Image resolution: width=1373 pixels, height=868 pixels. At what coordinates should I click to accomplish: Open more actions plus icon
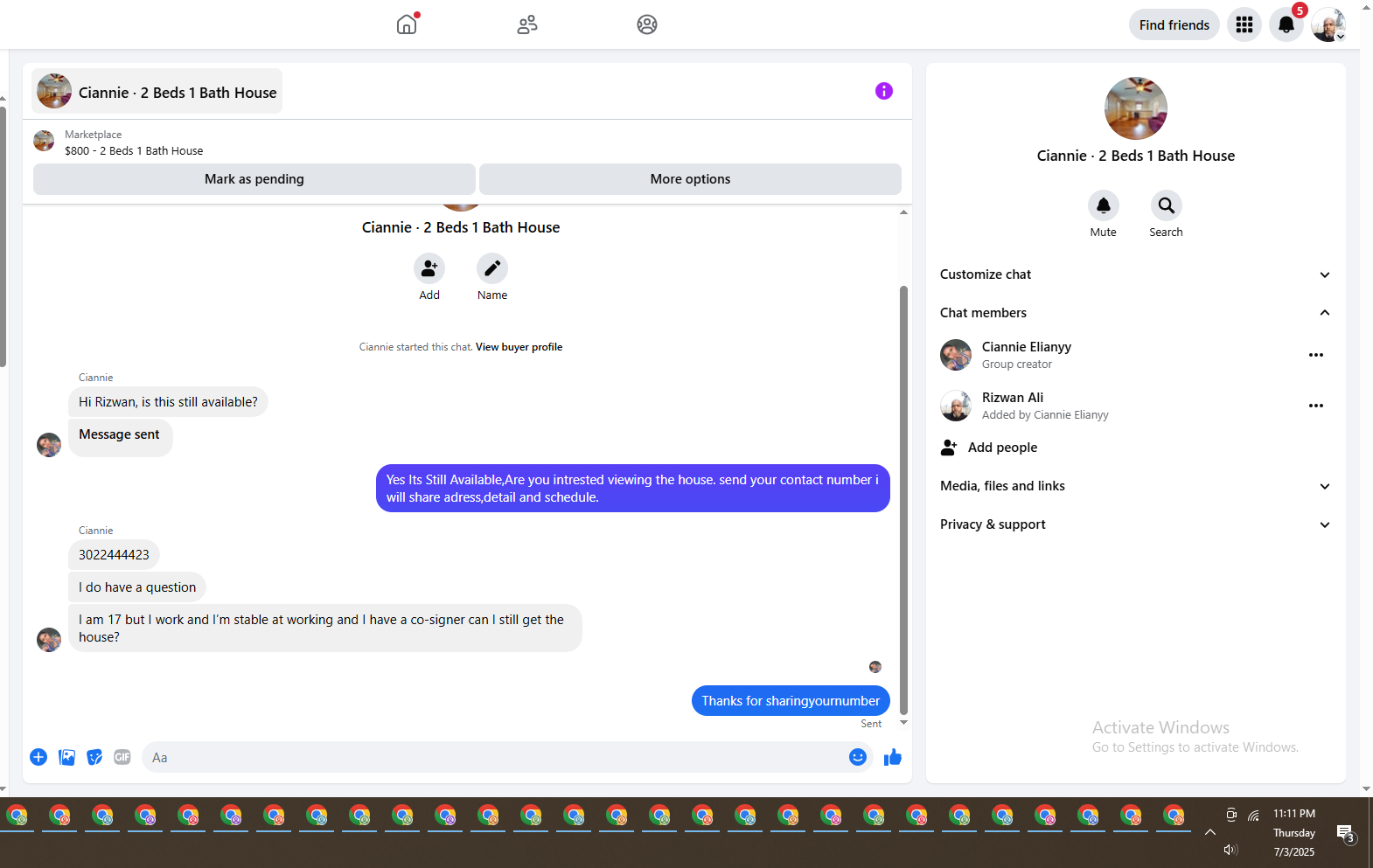[x=38, y=757]
